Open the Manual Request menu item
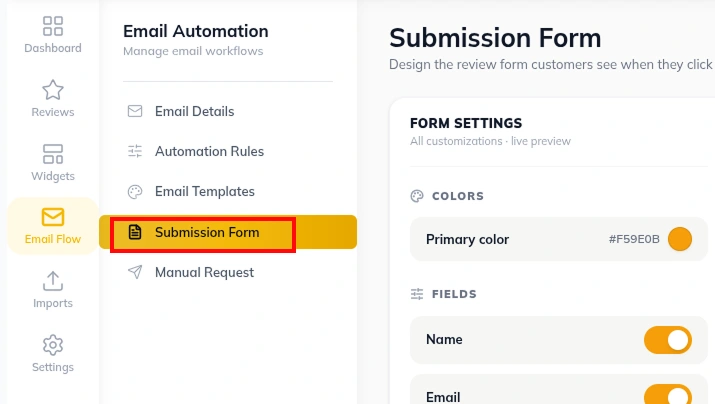The height and width of the screenshot is (404, 715). (228, 272)
